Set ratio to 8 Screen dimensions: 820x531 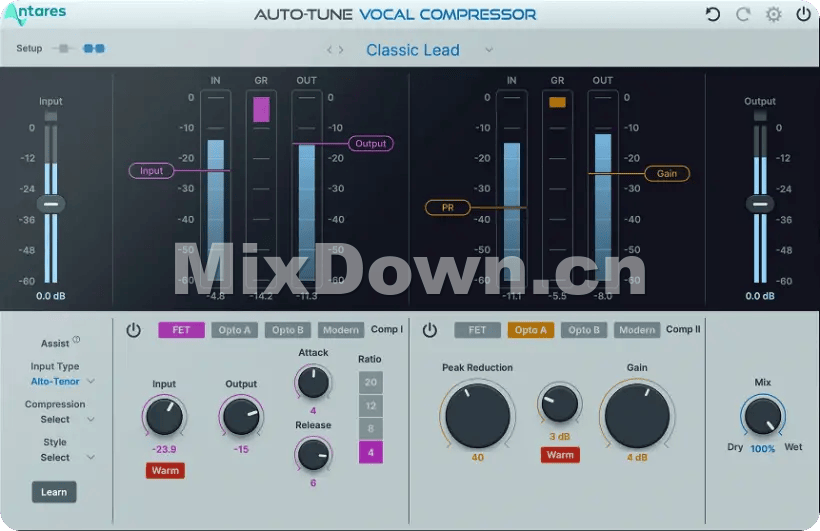tap(371, 429)
